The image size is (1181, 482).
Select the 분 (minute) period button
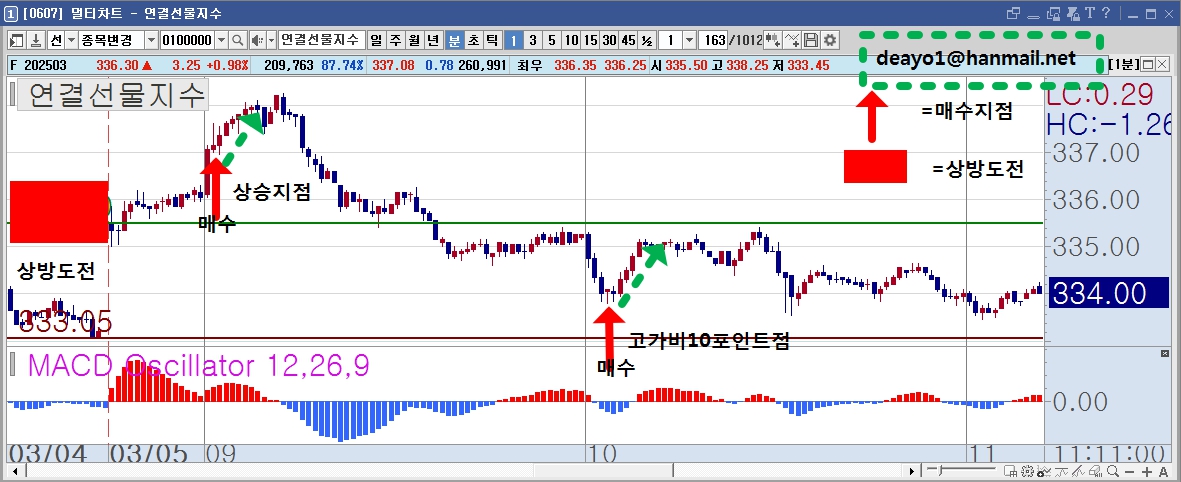click(x=454, y=40)
